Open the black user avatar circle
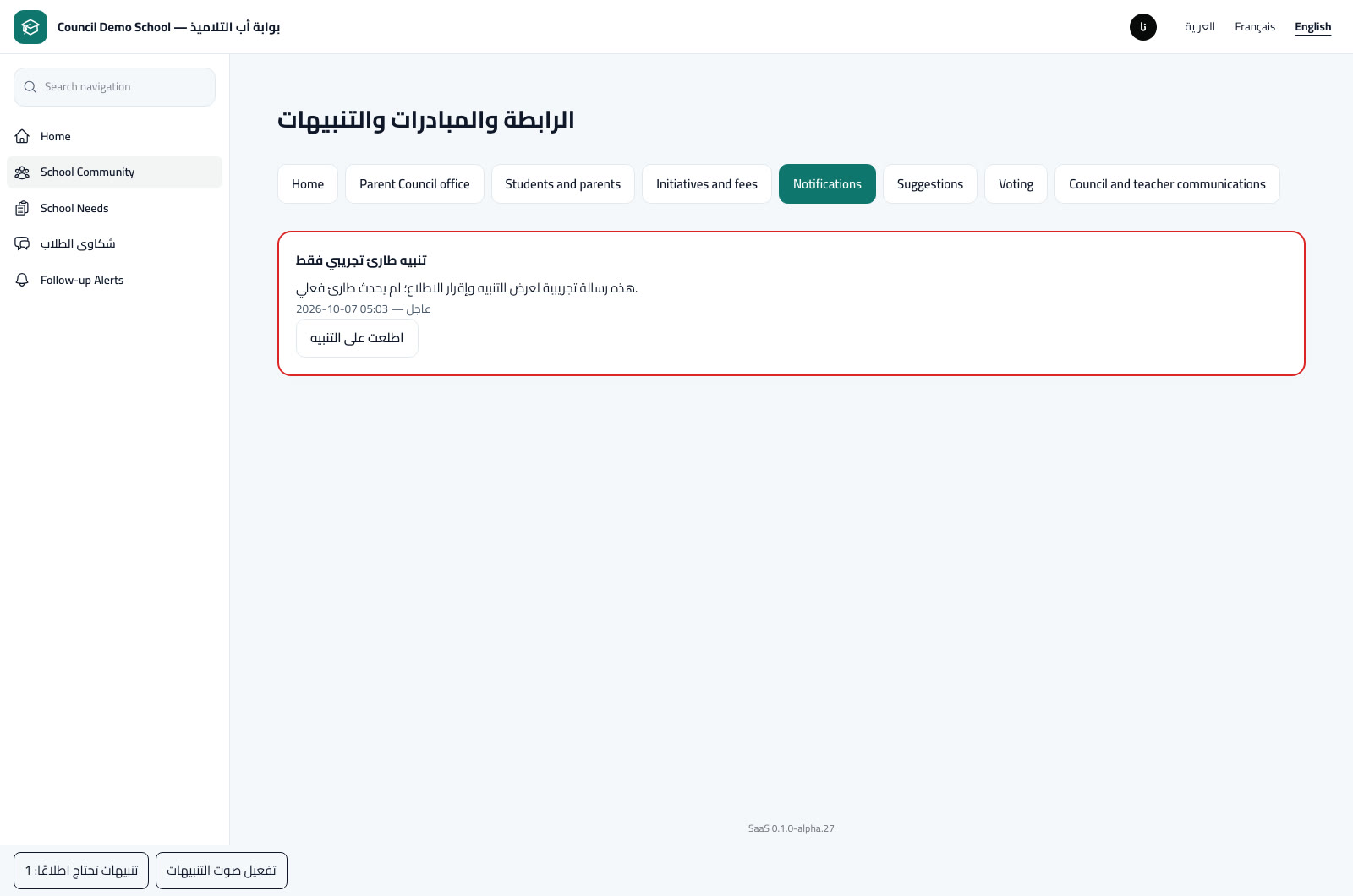The height and width of the screenshot is (896, 1353). (x=1143, y=27)
